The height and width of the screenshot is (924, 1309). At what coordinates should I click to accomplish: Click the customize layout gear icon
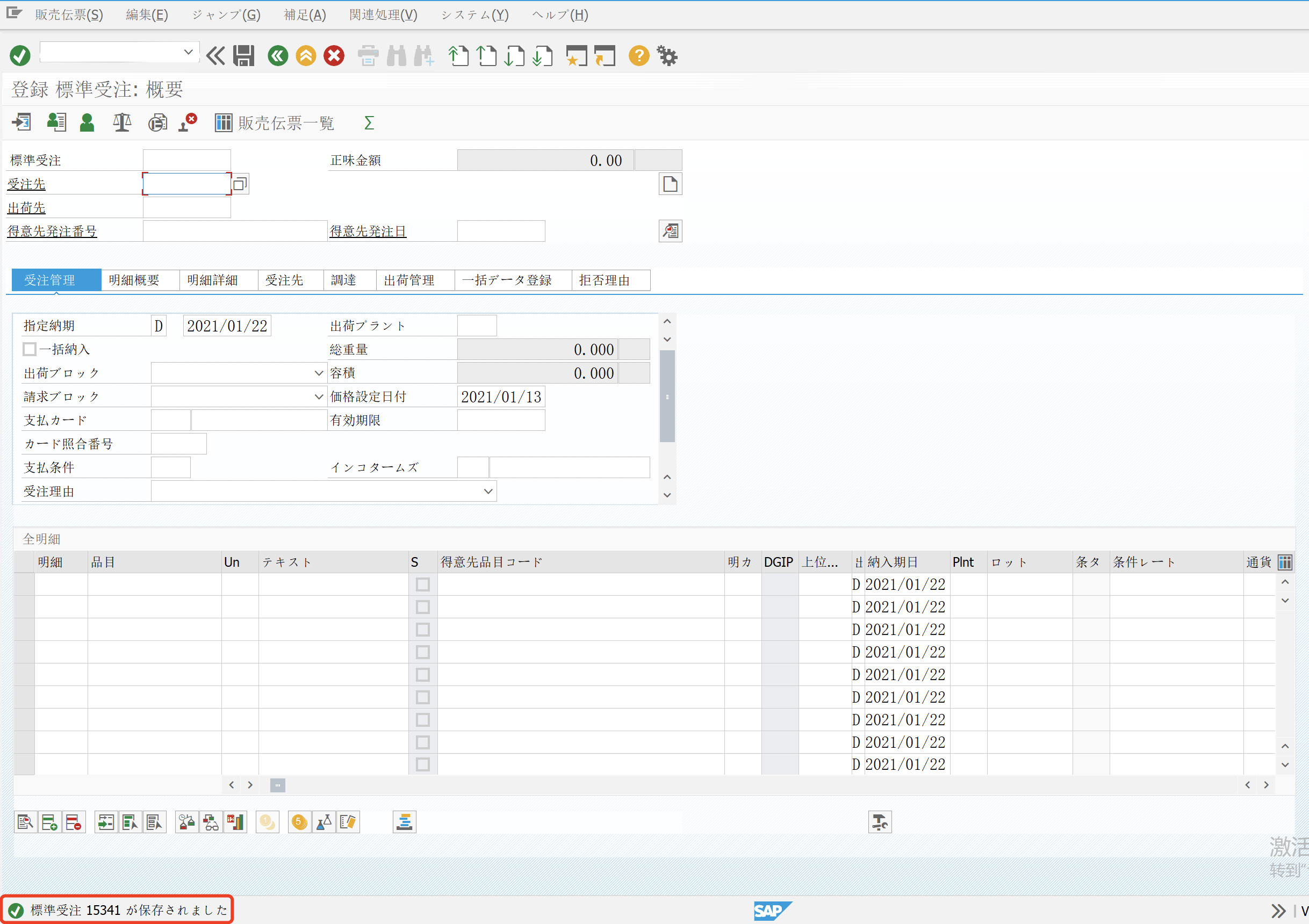[667, 56]
